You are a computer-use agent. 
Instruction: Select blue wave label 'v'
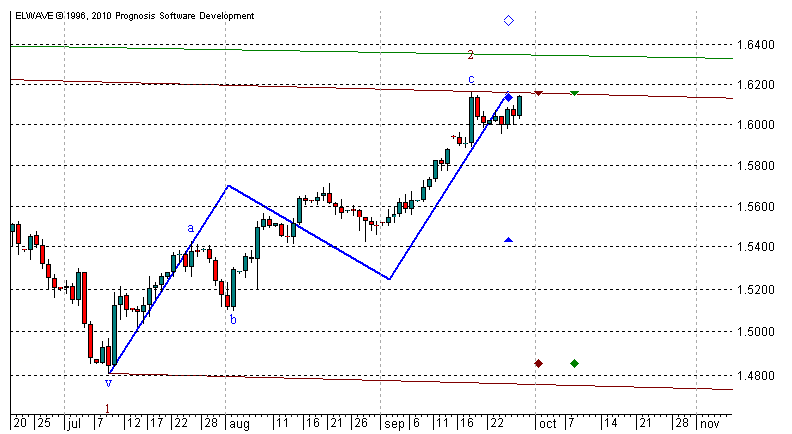coord(108,383)
